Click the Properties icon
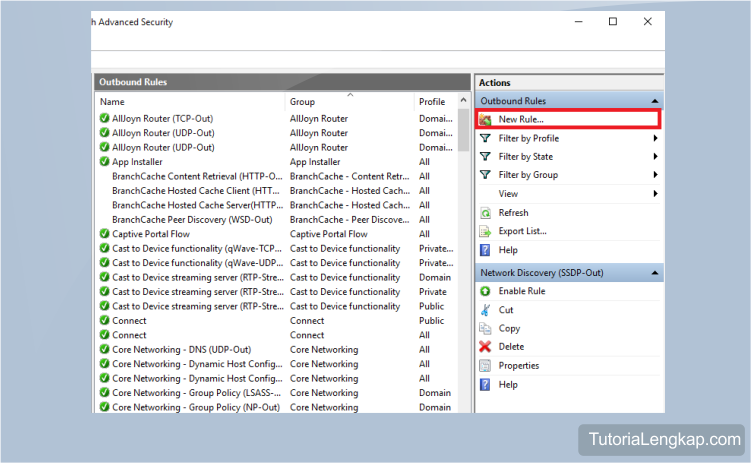Screen dimensions: 751x463 point(485,366)
